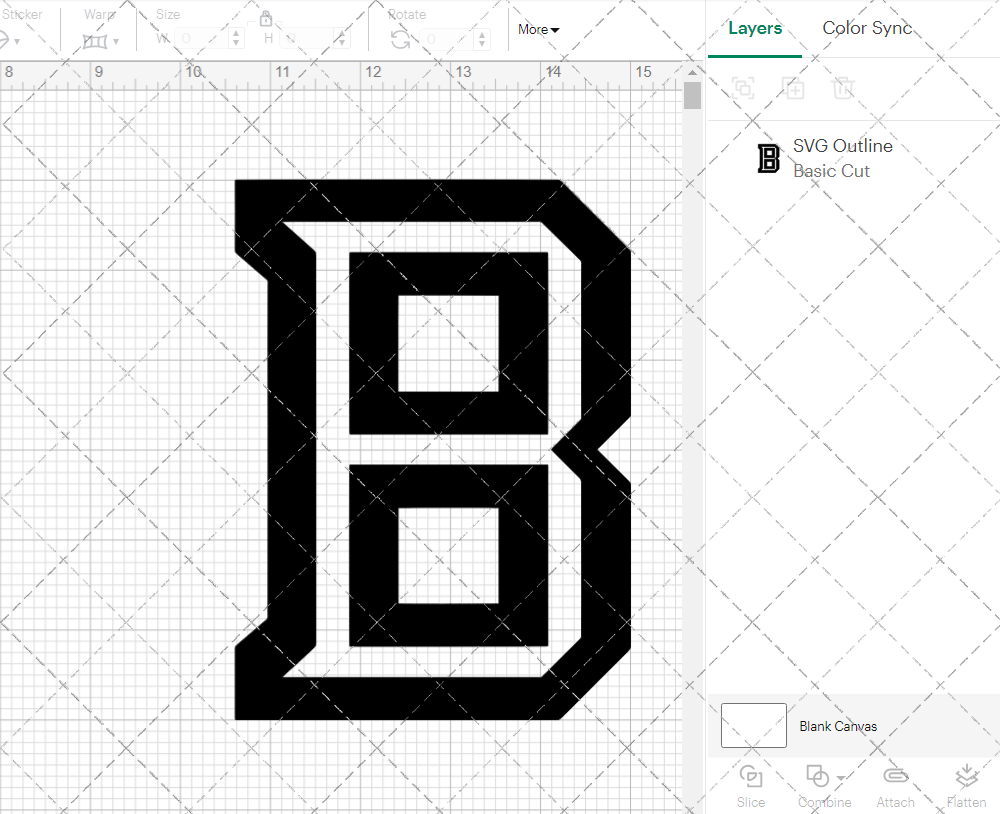Click the Group layers icon
Screen dimensions: 1000x814
click(743, 89)
